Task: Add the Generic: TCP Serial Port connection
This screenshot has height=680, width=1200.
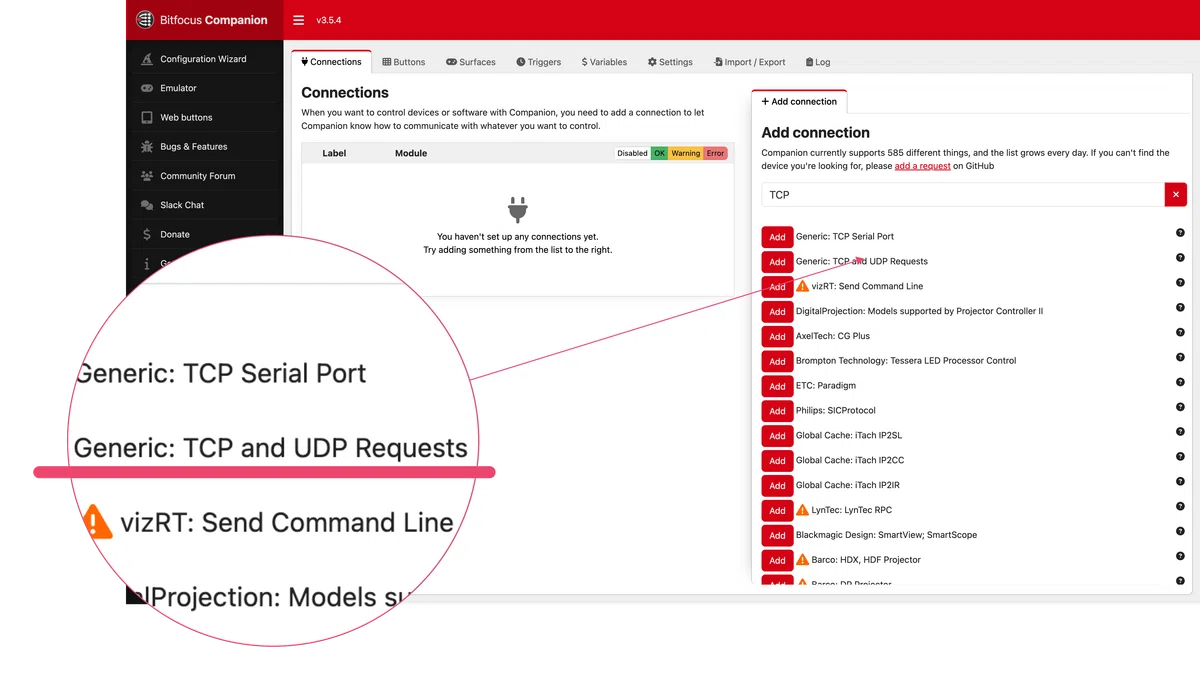Action: 777,237
